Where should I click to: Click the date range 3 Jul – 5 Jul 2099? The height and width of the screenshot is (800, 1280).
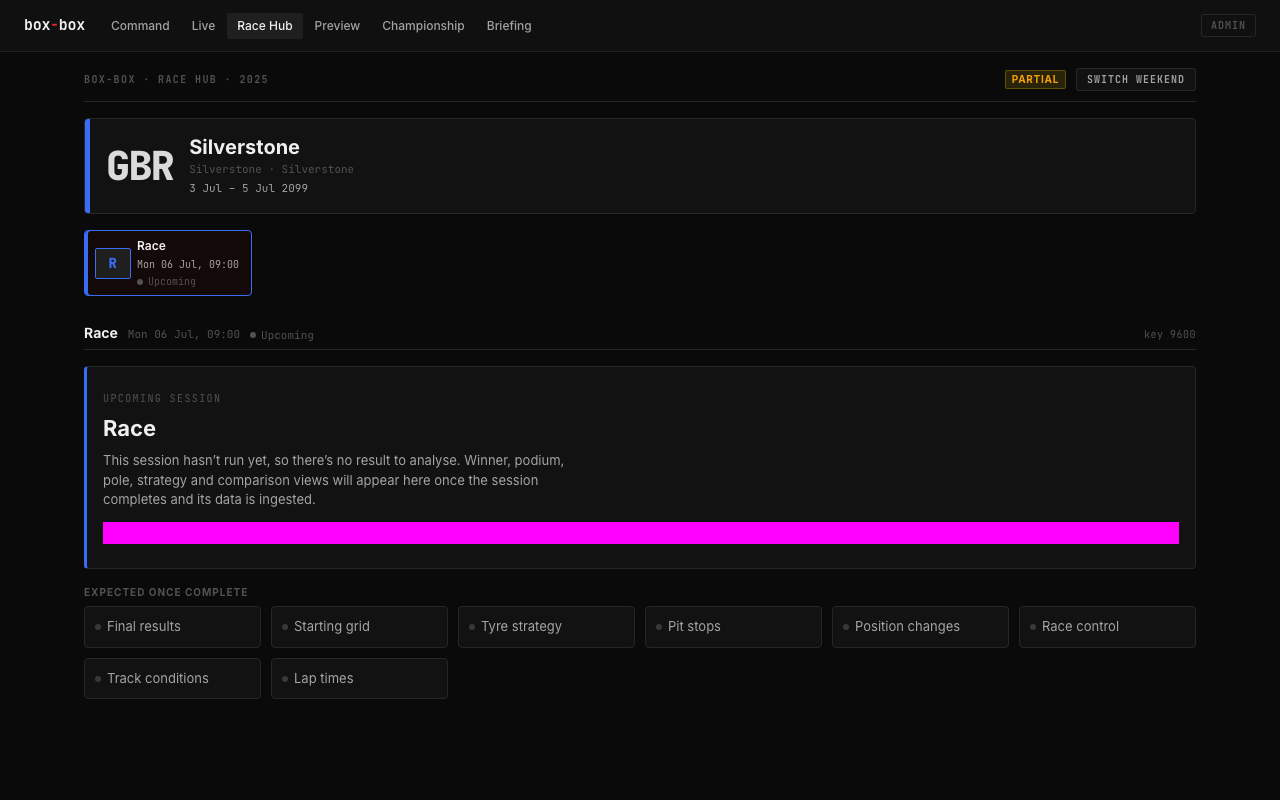pyautogui.click(x=249, y=188)
